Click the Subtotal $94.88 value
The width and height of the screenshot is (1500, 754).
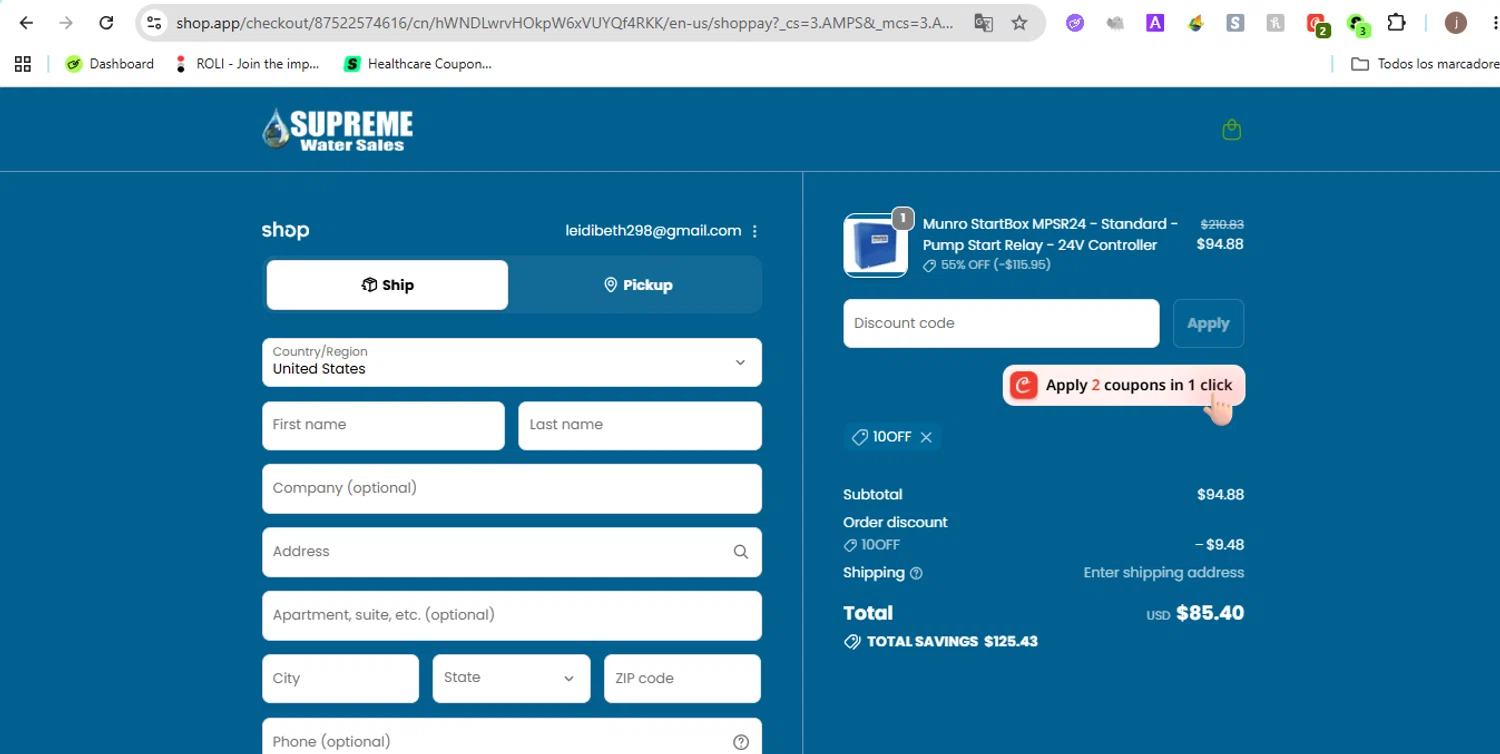[1220, 495]
